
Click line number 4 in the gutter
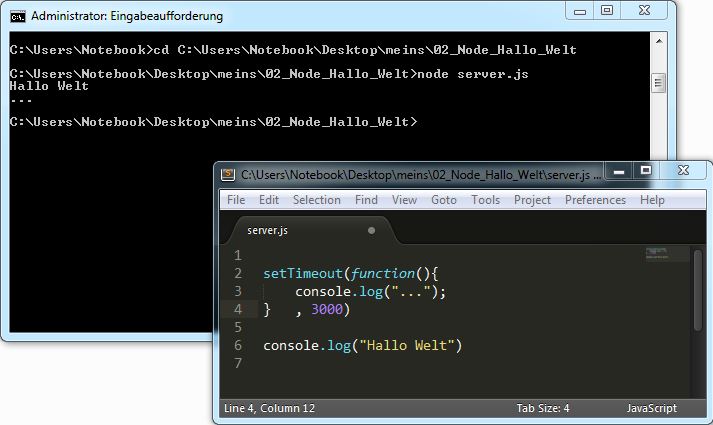[238, 309]
